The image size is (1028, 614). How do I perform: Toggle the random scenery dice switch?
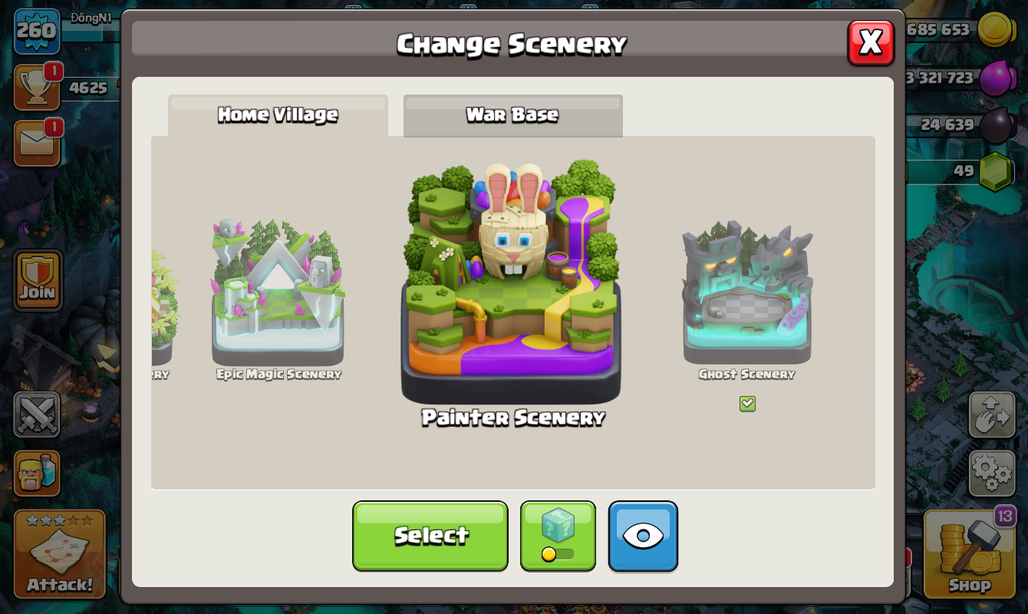[558, 536]
